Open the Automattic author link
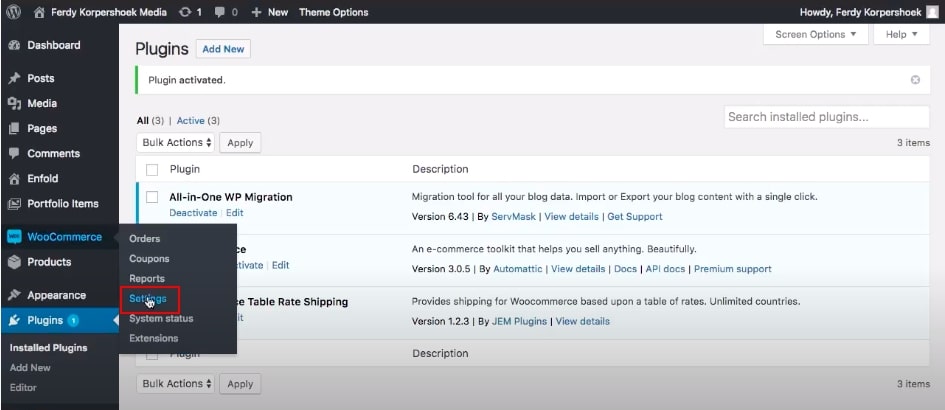The height and width of the screenshot is (410, 945). (518, 269)
